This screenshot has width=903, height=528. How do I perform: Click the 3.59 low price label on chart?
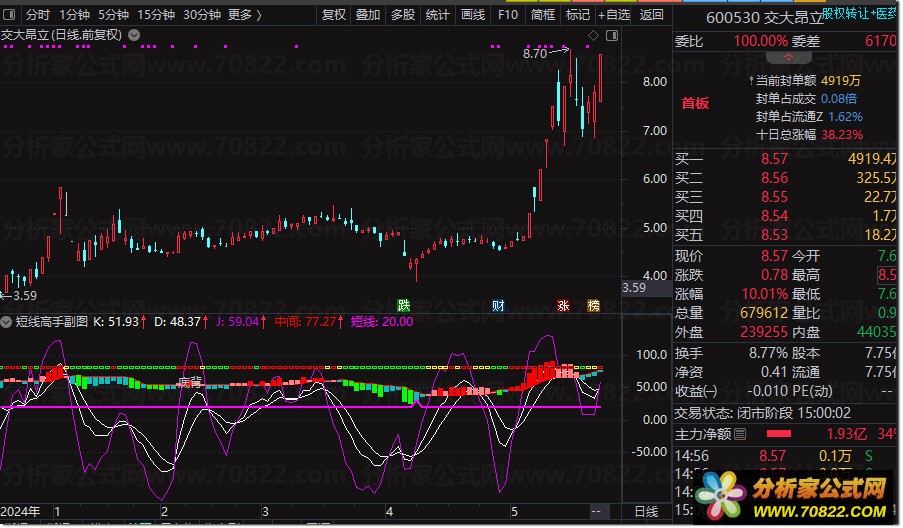(x=25, y=295)
